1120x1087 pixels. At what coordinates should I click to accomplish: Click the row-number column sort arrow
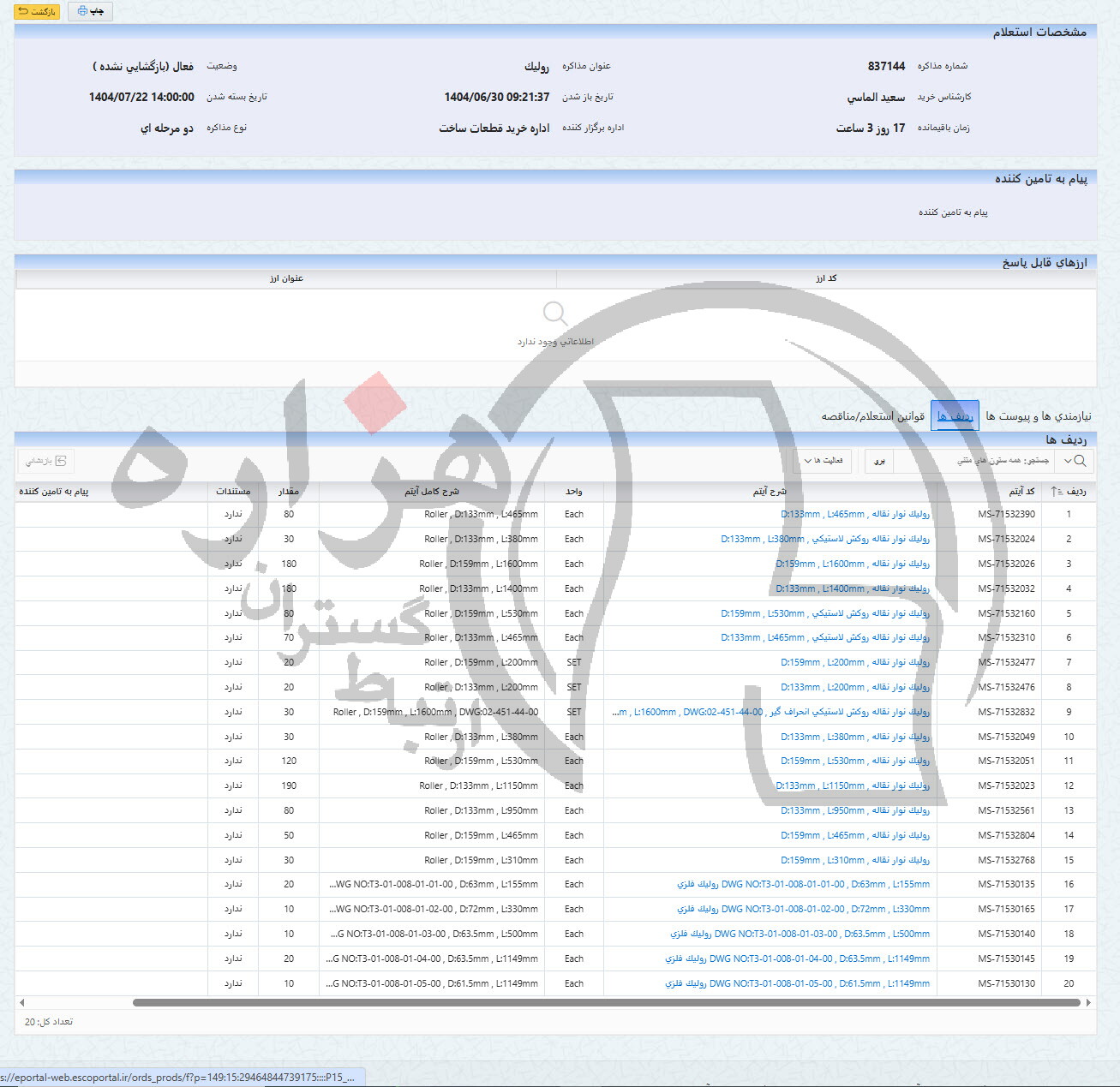pos(1055,492)
